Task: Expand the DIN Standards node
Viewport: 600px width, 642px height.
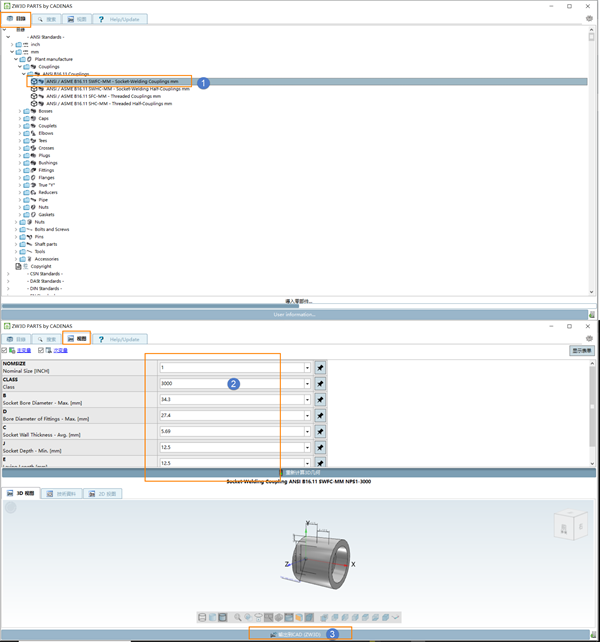Action: coord(8,289)
